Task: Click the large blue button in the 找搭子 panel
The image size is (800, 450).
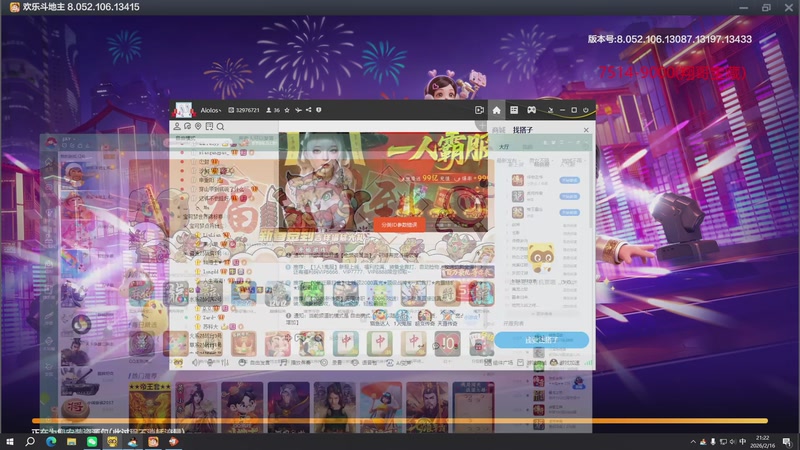Action: (541, 340)
